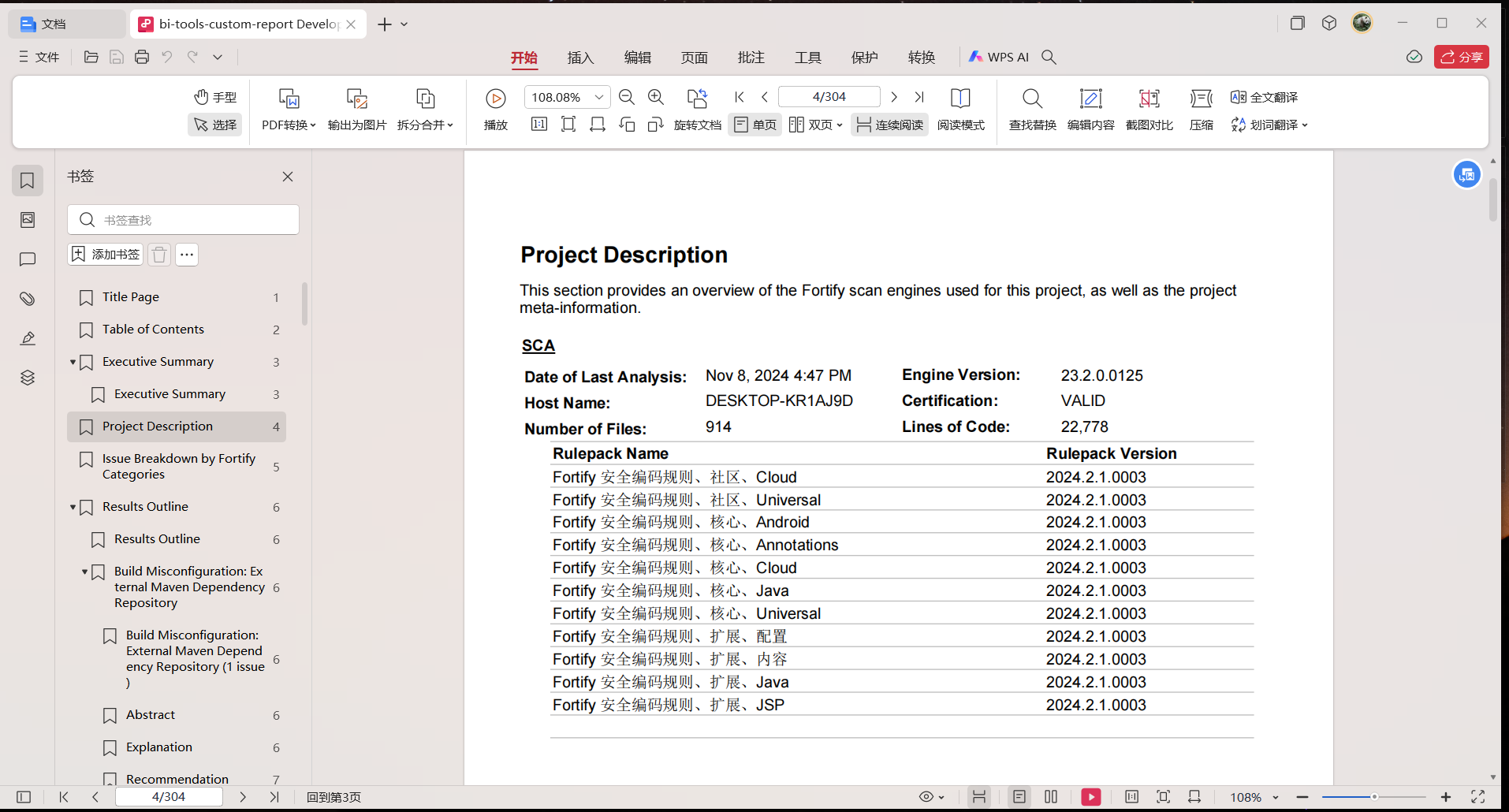Image resolution: width=1509 pixels, height=812 pixels.
Task: Click delete bookmark trash icon
Action: pyautogui.click(x=159, y=254)
